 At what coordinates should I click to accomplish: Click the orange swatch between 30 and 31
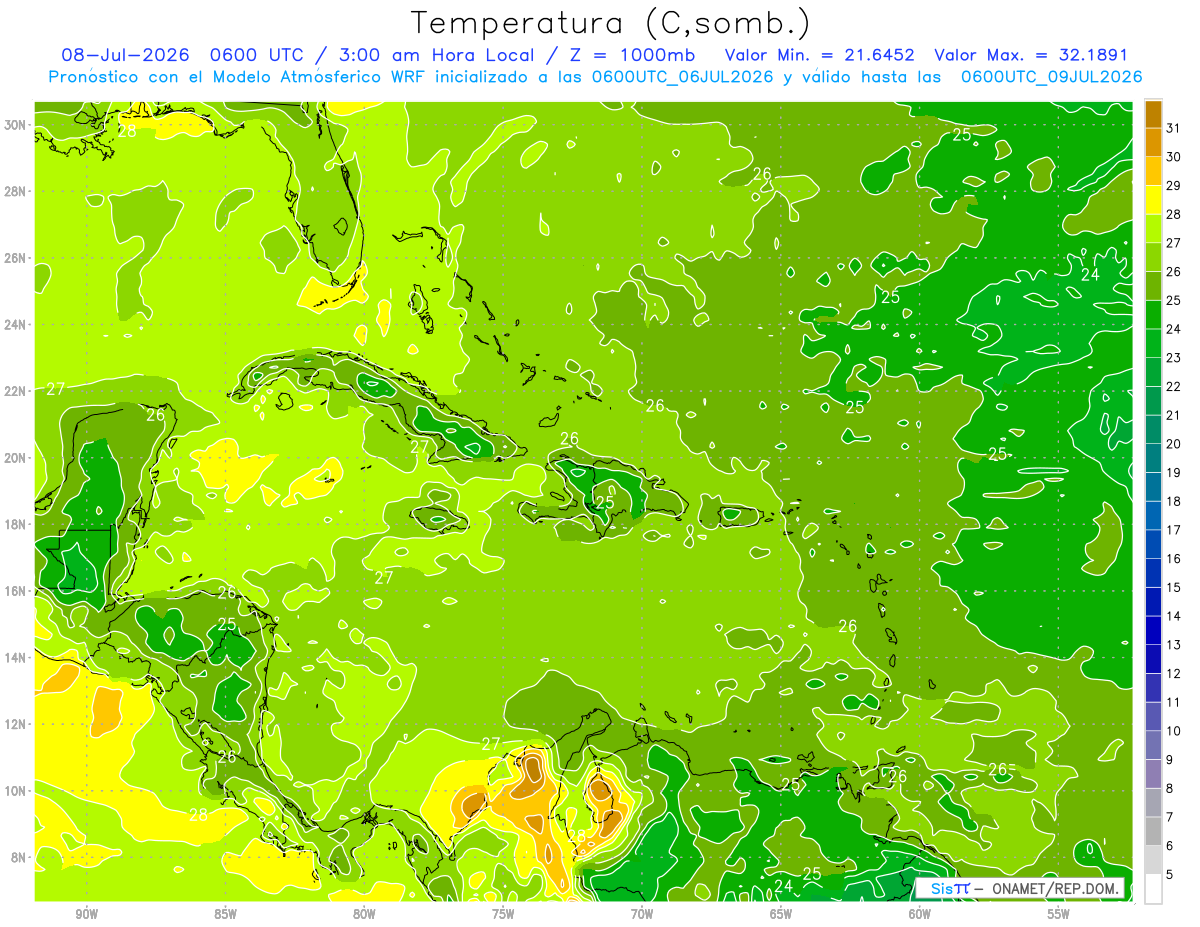coord(1153,143)
